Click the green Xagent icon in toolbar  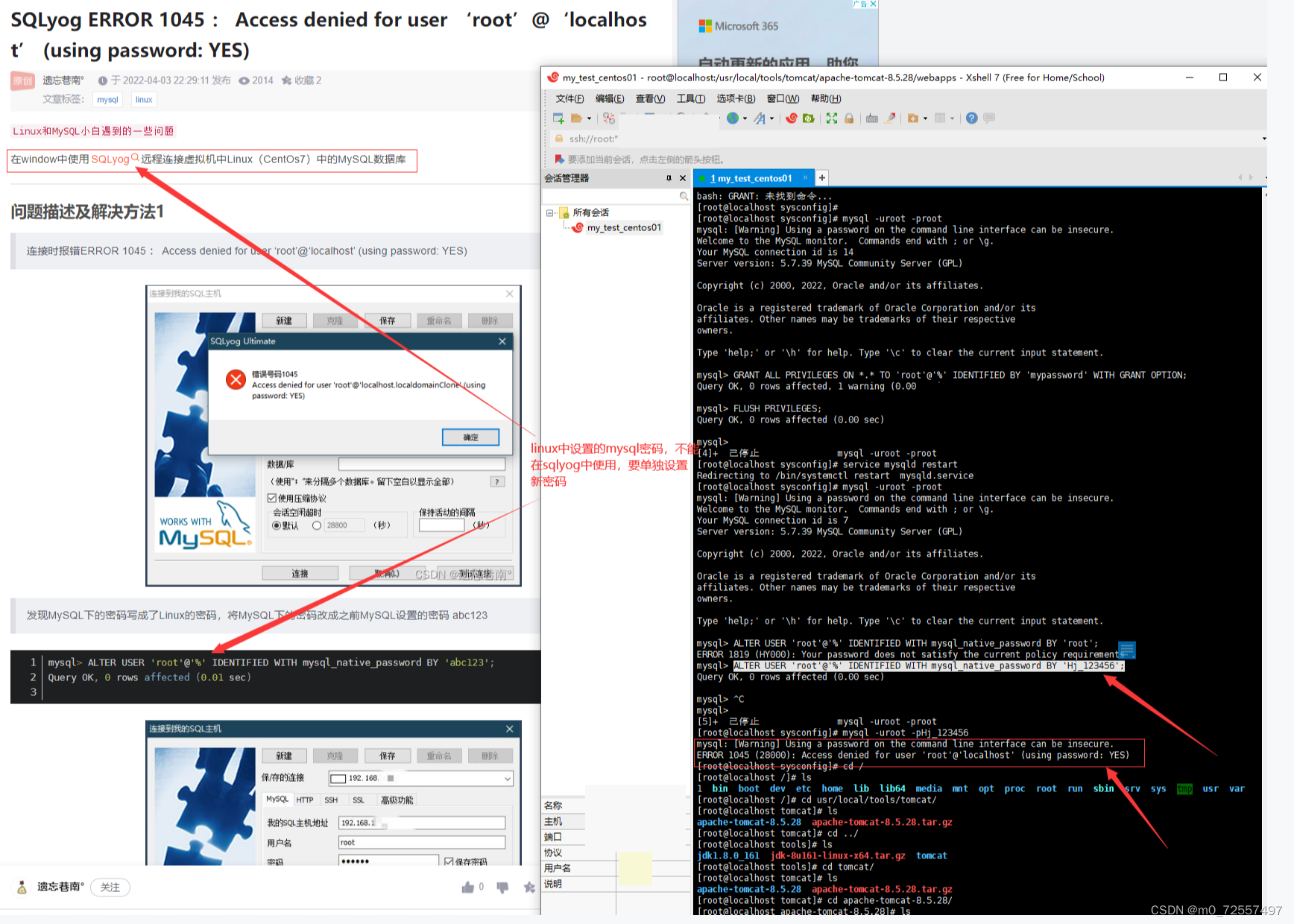pos(809,118)
